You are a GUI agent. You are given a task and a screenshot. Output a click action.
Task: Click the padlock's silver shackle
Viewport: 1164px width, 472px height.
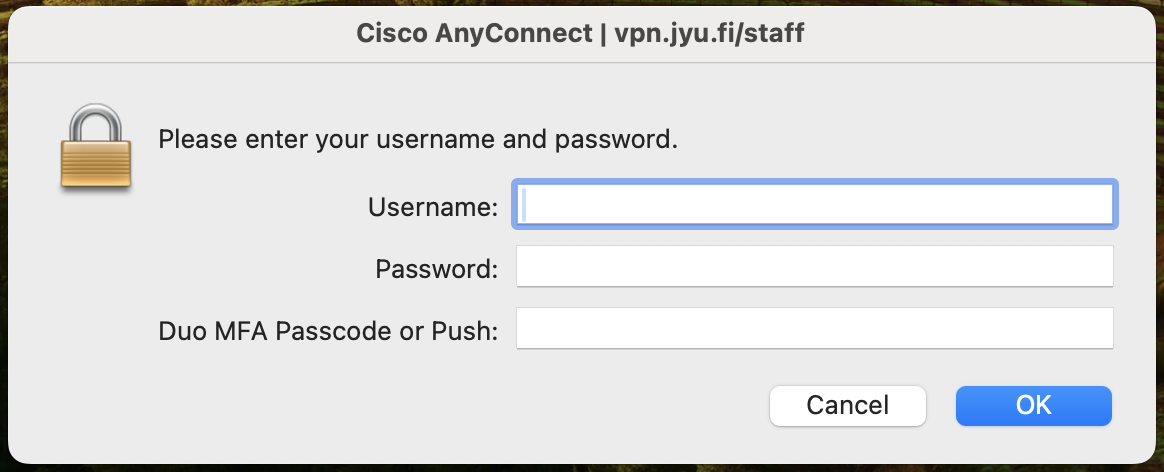pos(95,122)
